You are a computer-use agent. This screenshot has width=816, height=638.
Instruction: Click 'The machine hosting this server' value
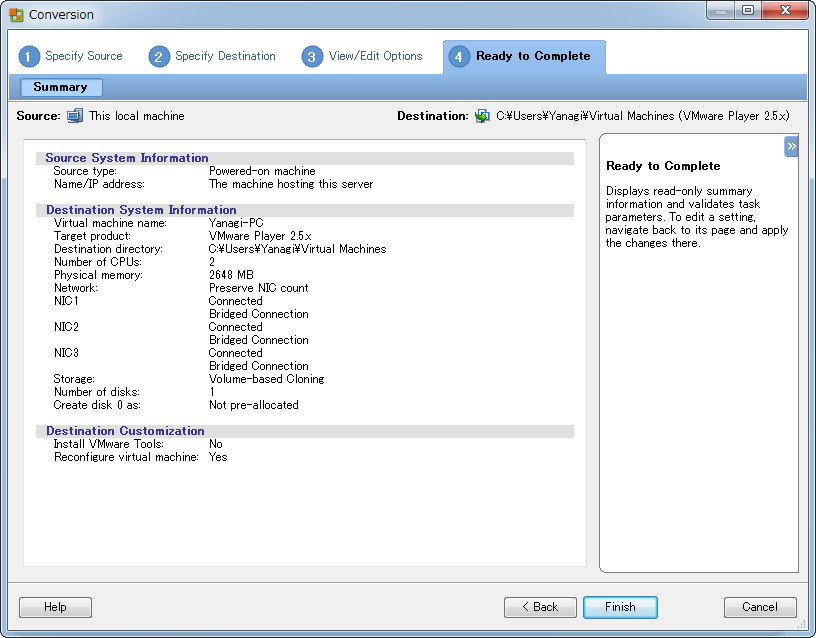291,184
